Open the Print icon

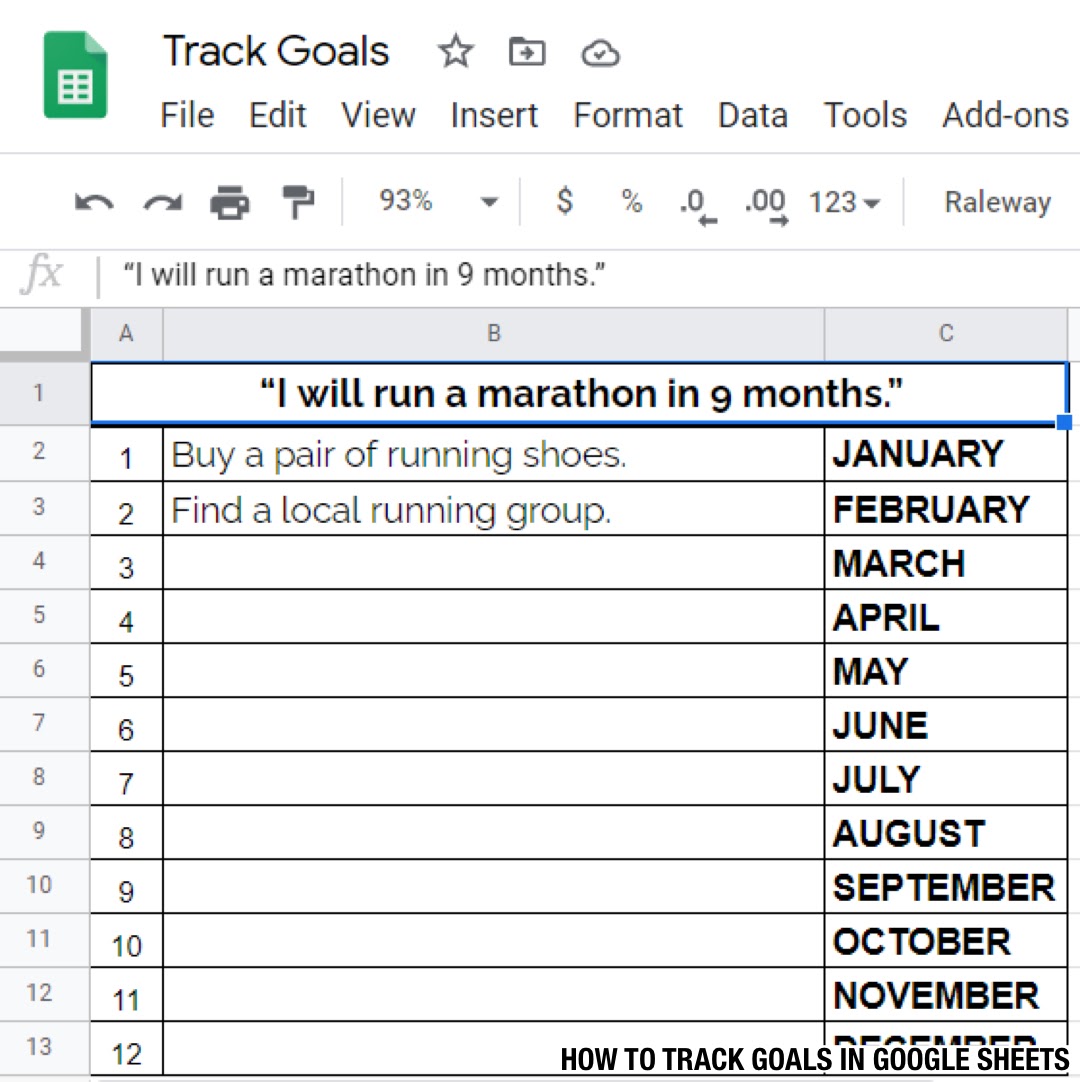229,201
